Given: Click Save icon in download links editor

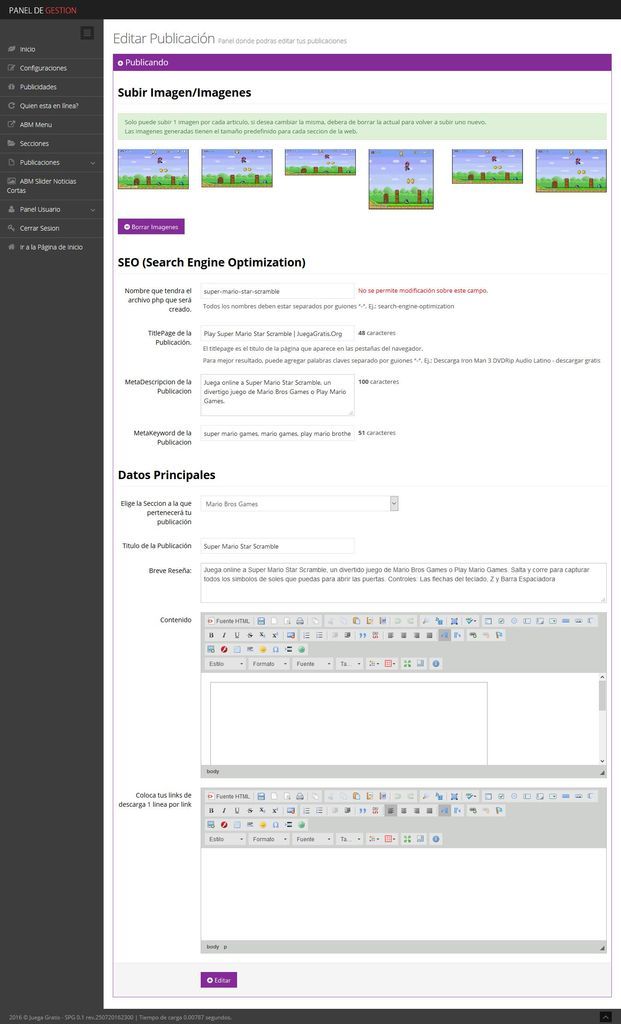Looking at the screenshot, I should (x=261, y=796).
